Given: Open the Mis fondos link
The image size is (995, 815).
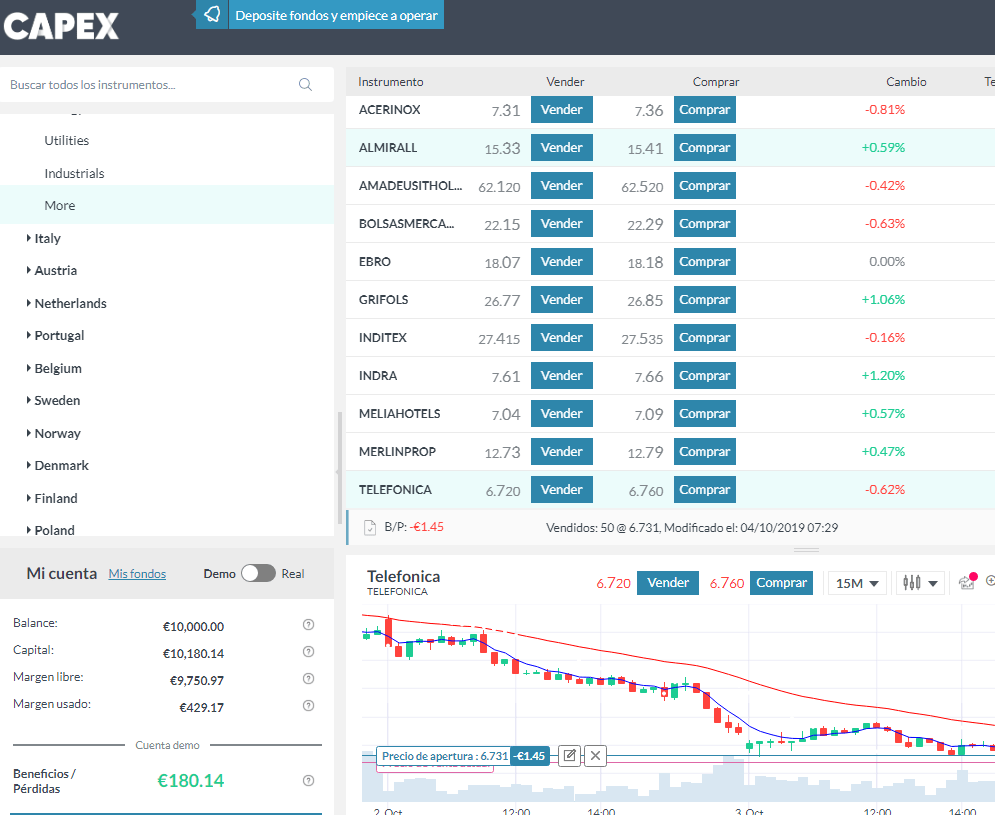Looking at the screenshot, I should (137, 574).
